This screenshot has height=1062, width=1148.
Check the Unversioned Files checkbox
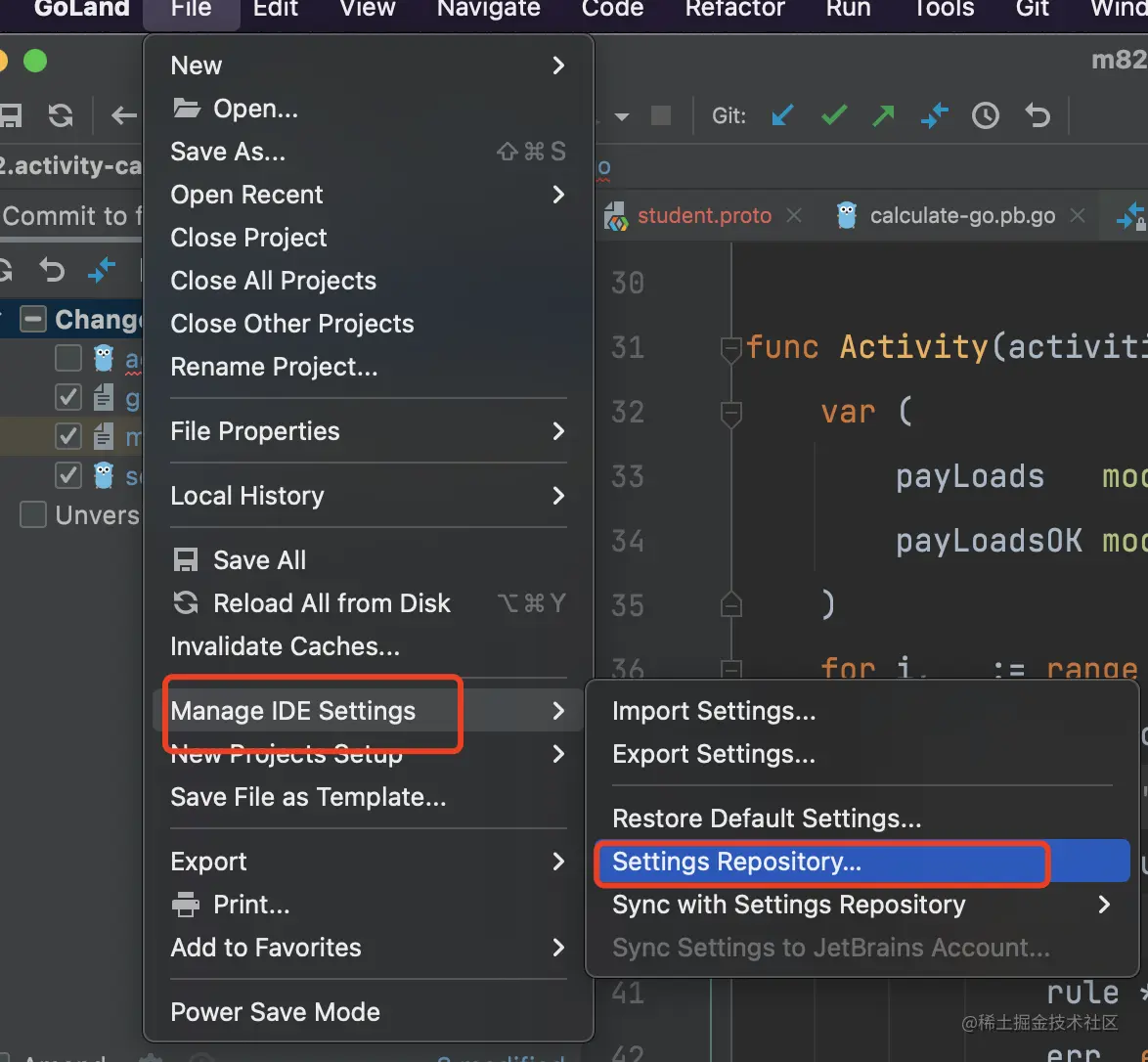33,514
